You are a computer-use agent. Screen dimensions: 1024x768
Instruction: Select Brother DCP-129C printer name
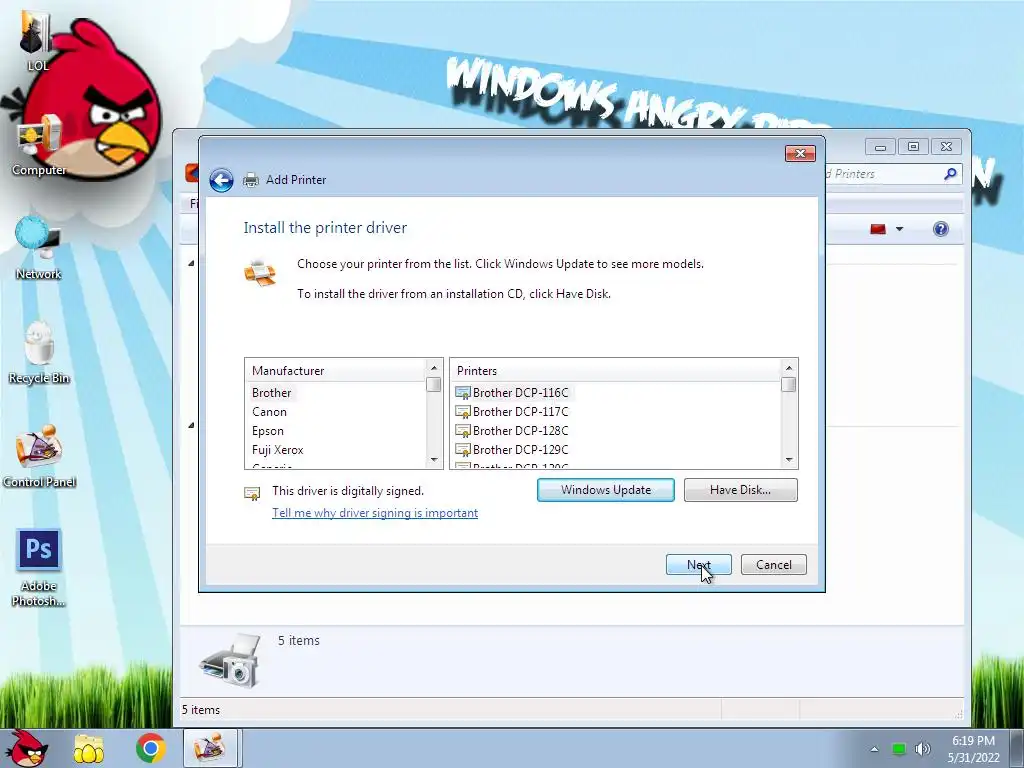tap(520, 450)
